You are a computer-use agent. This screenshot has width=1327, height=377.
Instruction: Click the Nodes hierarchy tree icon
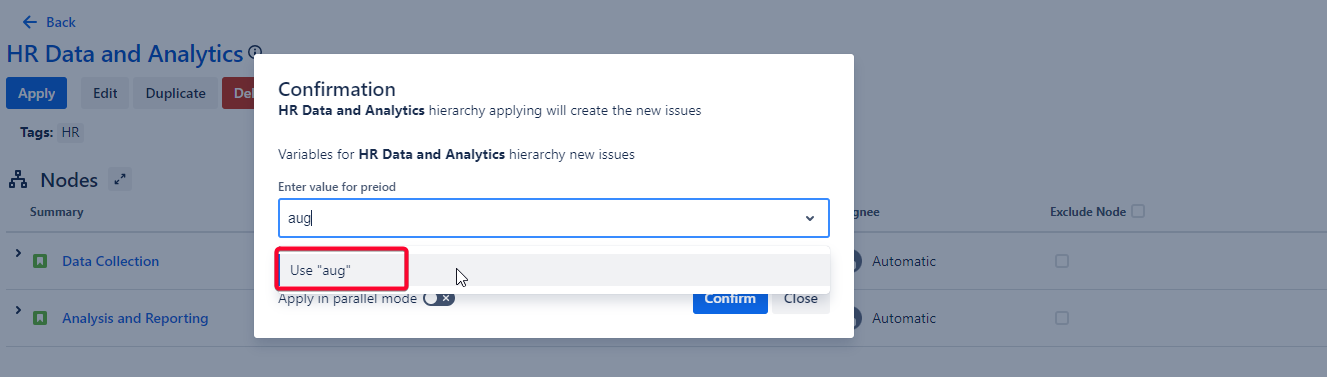[18, 180]
